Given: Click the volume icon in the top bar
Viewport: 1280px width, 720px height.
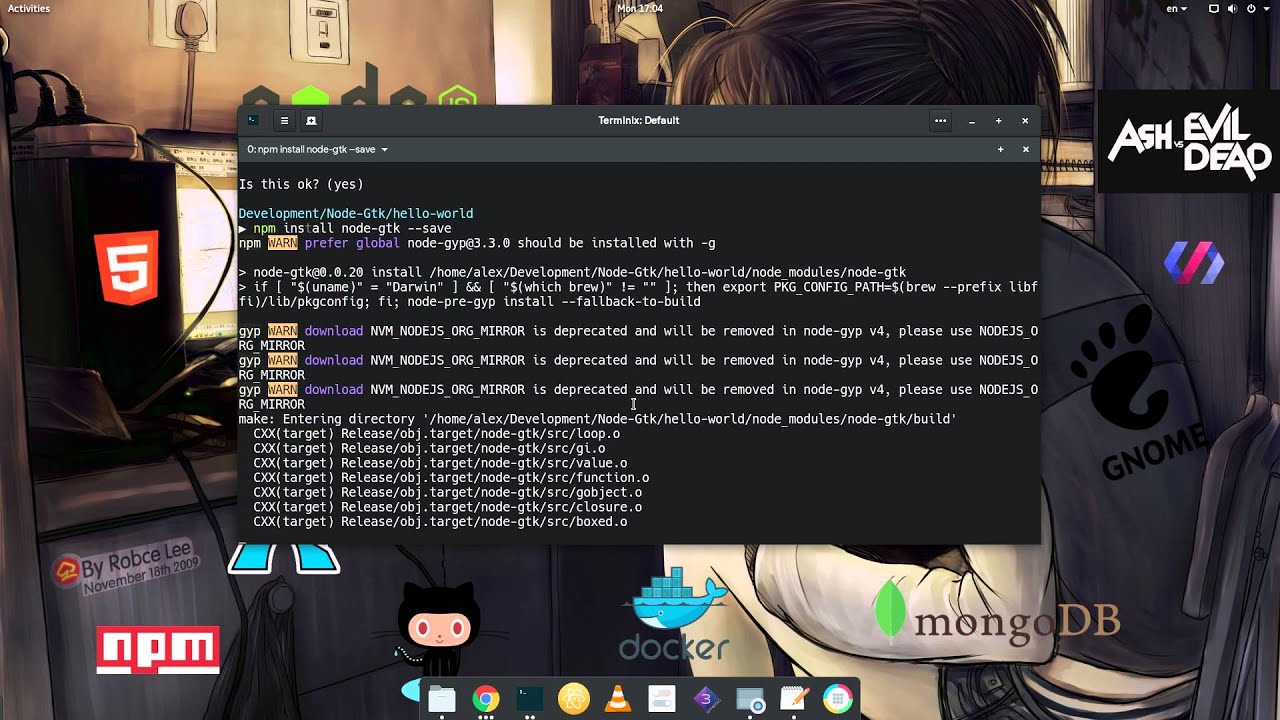Looking at the screenshot, I should click(1232, 8).
